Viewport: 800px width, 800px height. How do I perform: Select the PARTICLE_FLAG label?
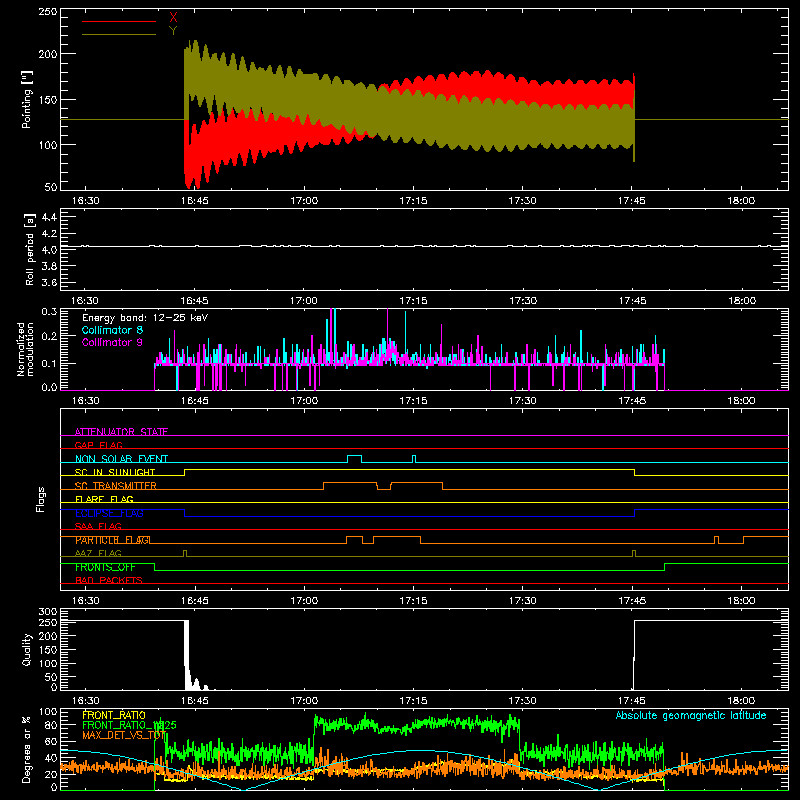point(113,540)
